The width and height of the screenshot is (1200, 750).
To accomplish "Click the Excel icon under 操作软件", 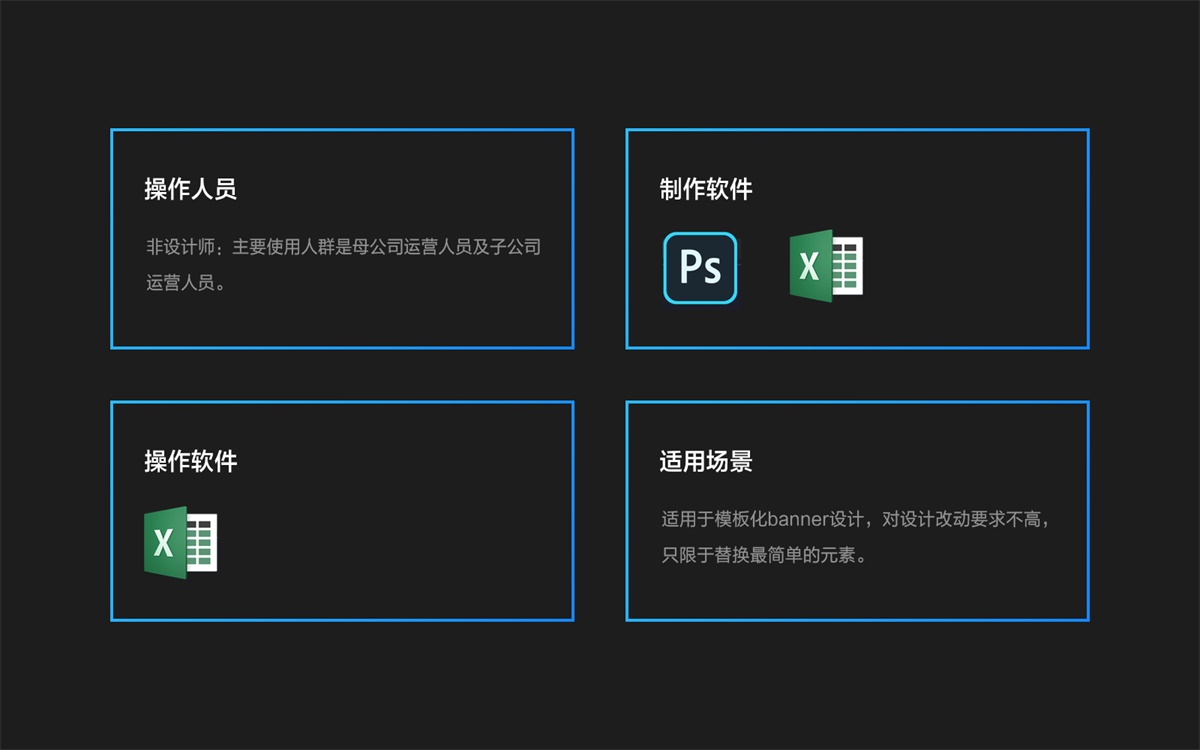I will pos(181,541).
